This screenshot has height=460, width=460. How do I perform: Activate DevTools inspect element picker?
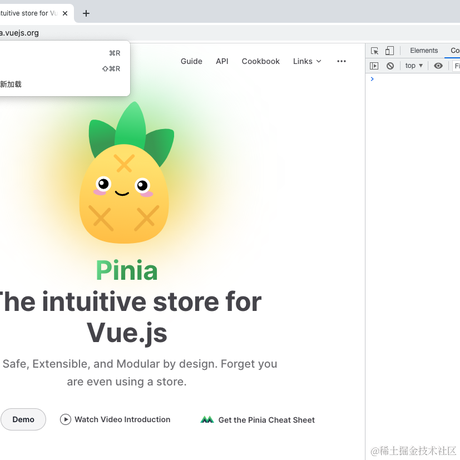[x=375, y=51]
